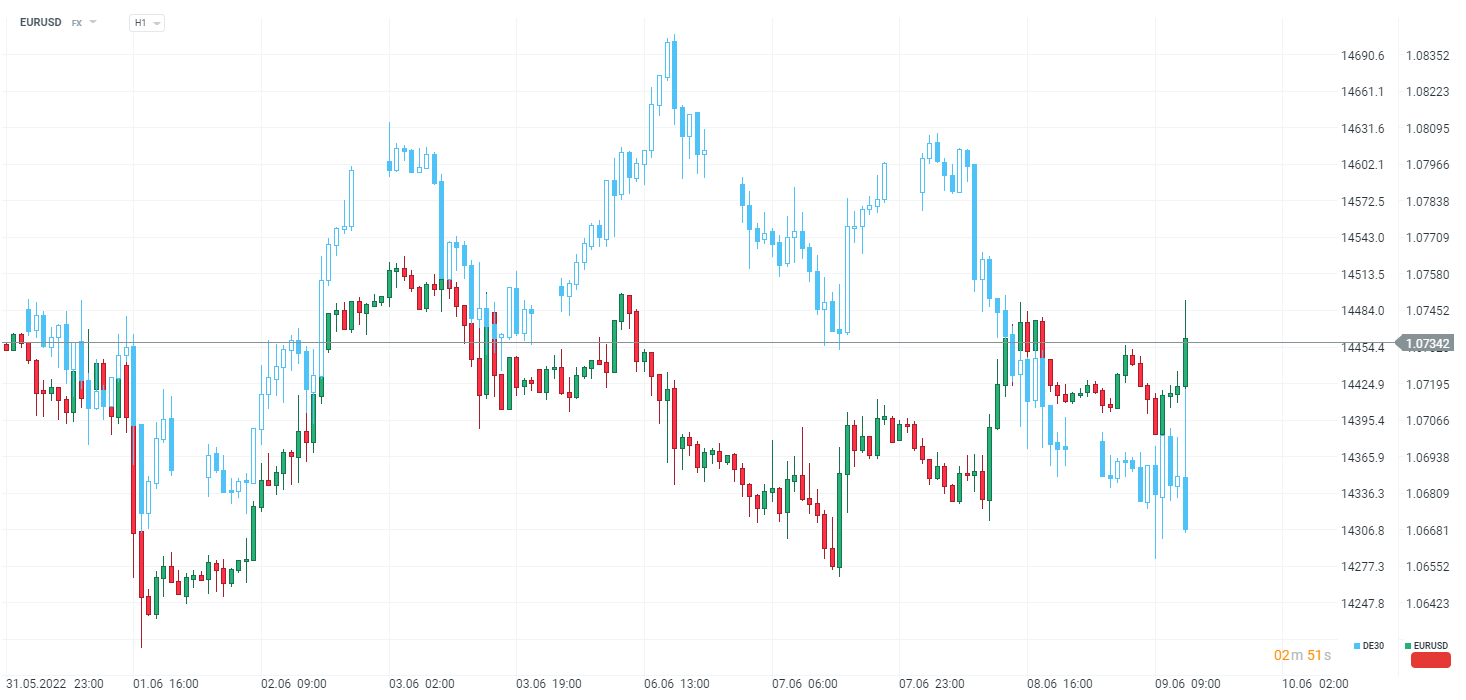Click the FX asset class label
Screen dimensions: 1466x700
[77, 22]
